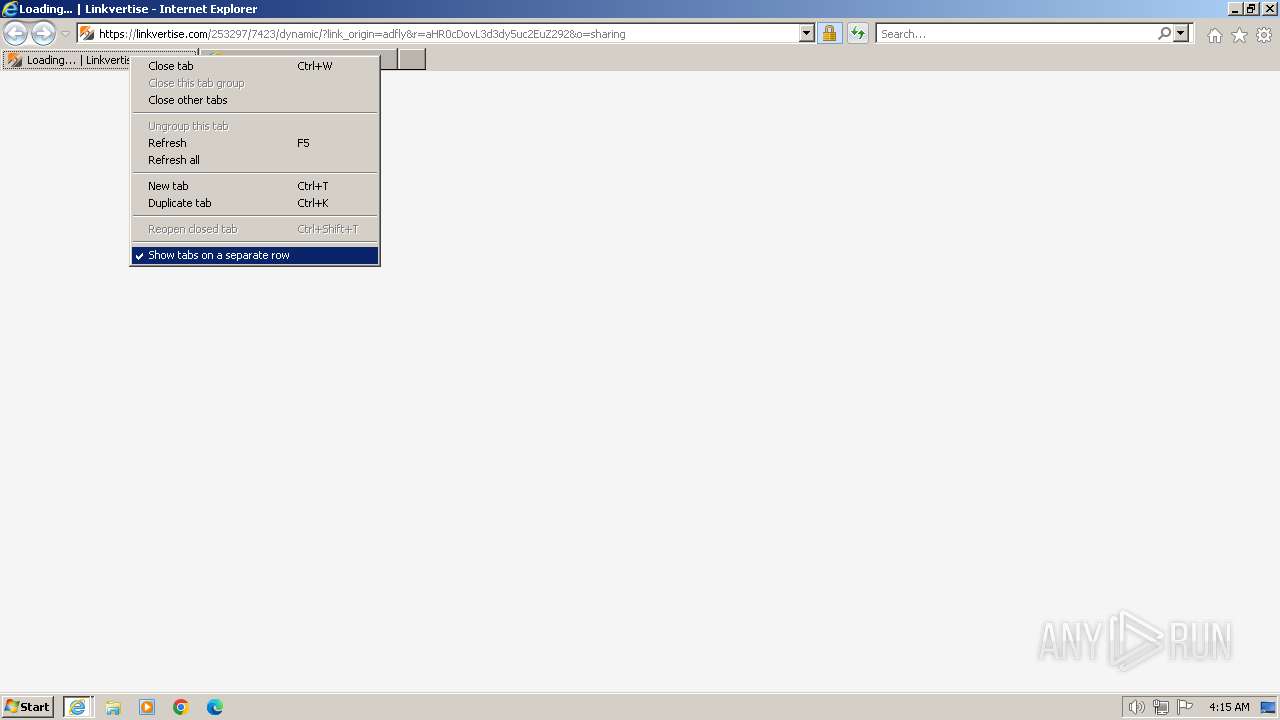This screenshot has width=1280, height=720.
Task: Click the Forward navigation arrow
Action: [x=43, y=34]
